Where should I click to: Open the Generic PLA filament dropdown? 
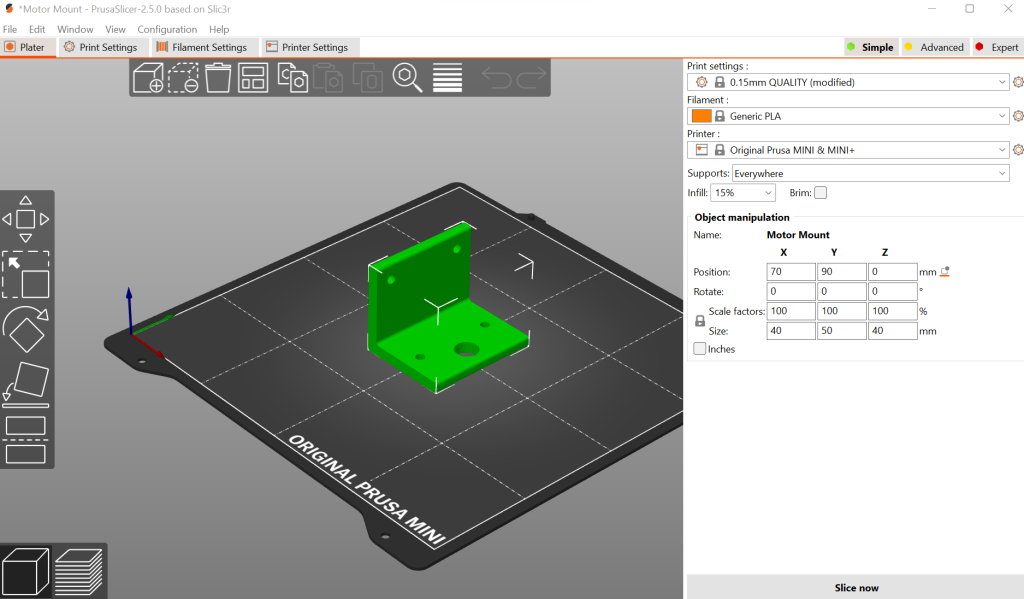coord(848,116)
